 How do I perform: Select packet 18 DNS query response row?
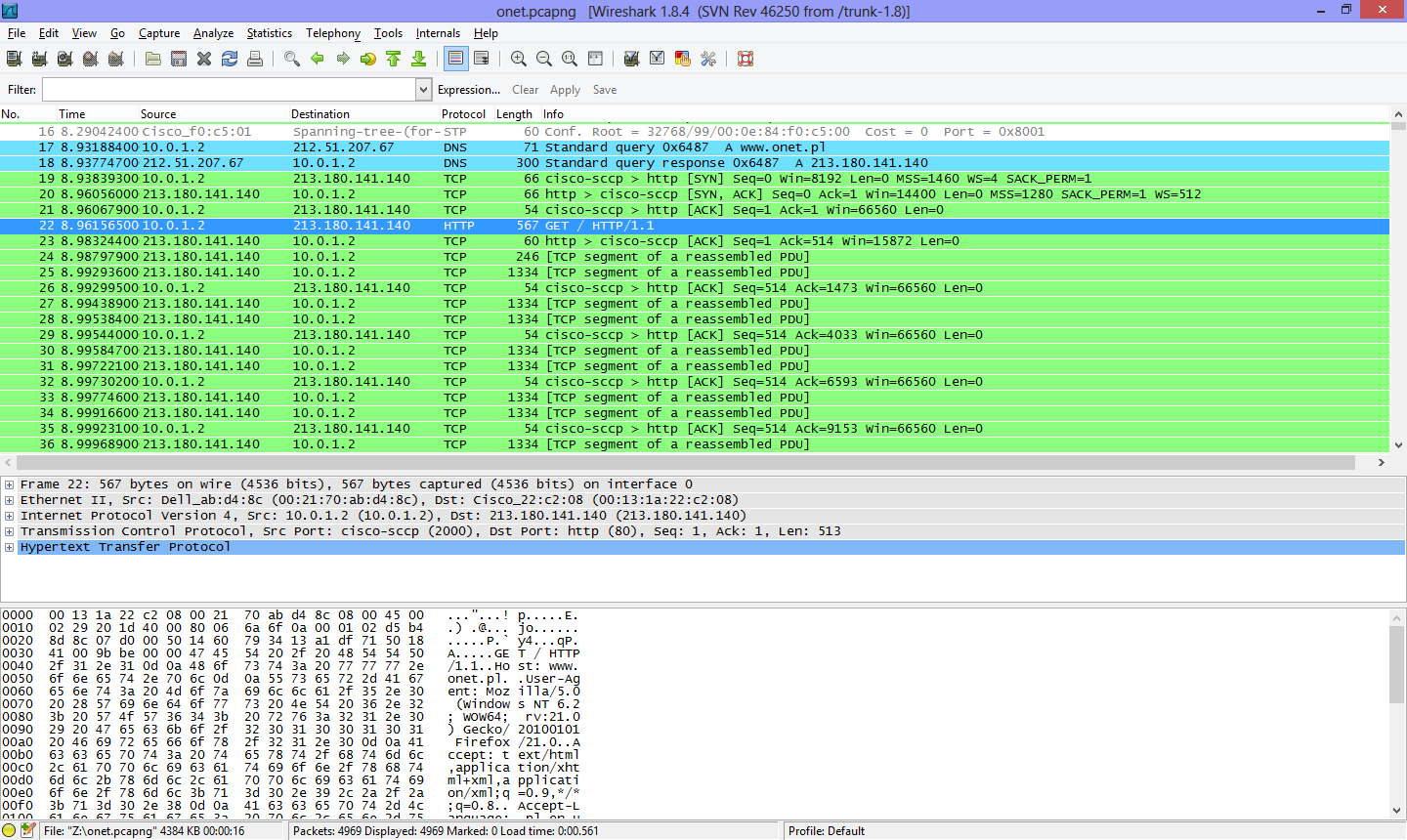[x=695, y=163]
